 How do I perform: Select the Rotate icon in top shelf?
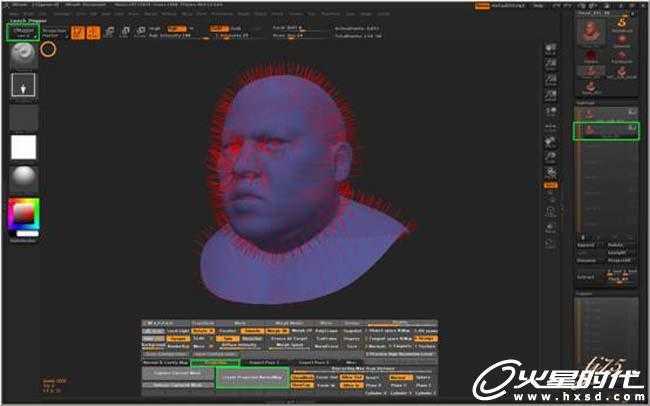(x=141, y=32)
